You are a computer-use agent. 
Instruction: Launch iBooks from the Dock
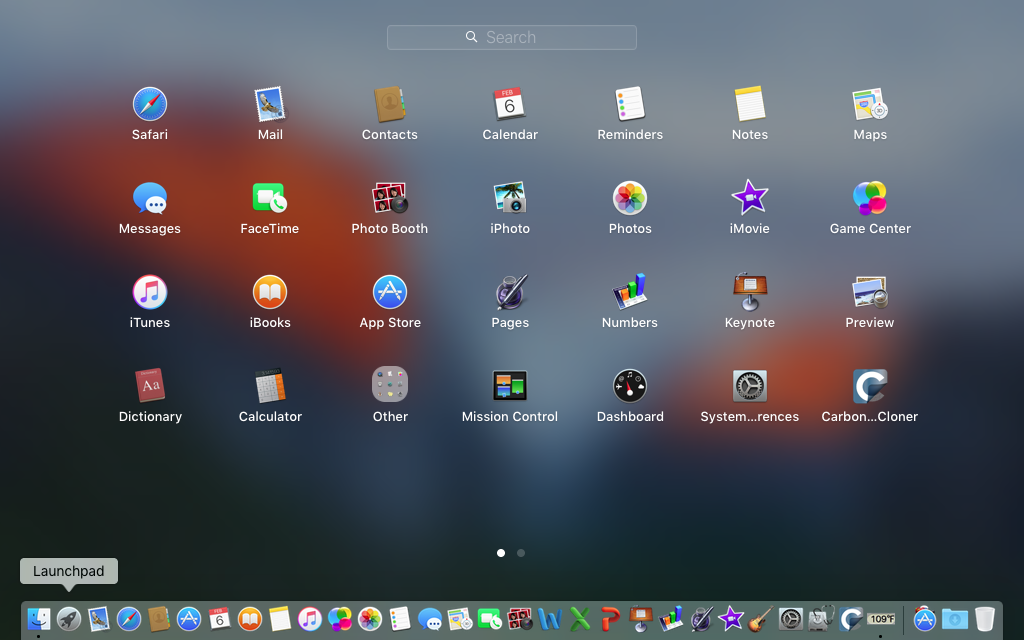(249, 619)
